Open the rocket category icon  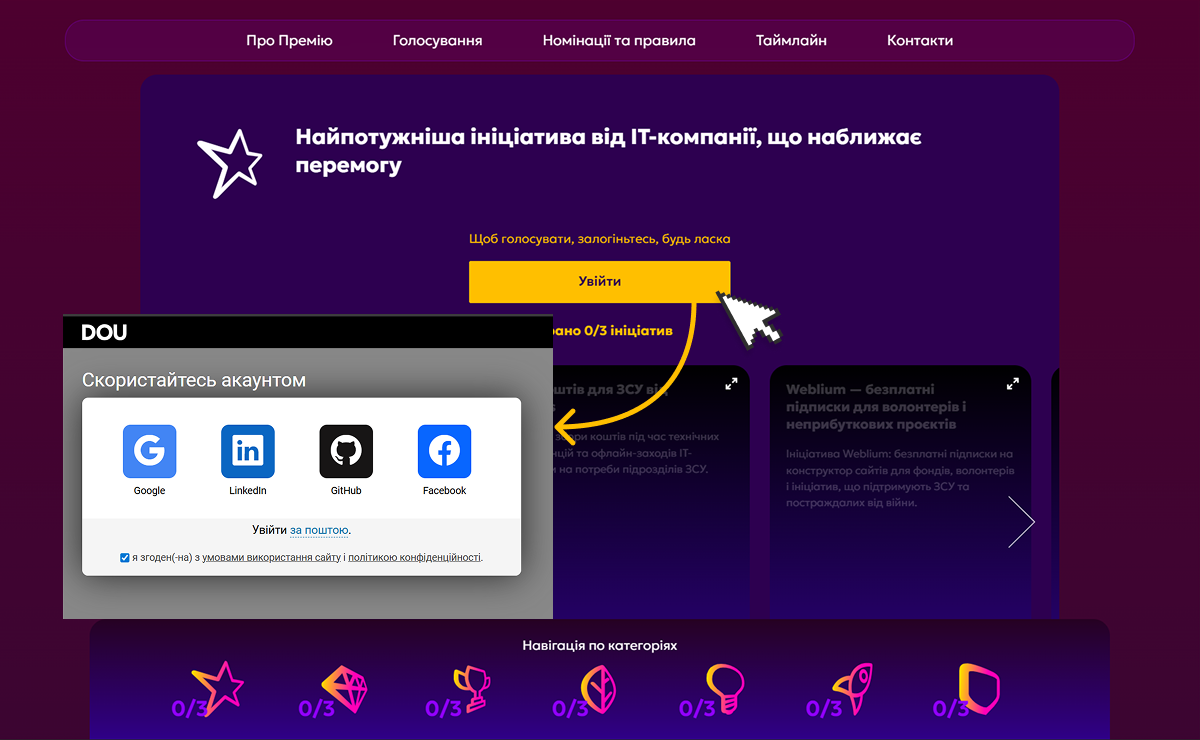[851, 688]
